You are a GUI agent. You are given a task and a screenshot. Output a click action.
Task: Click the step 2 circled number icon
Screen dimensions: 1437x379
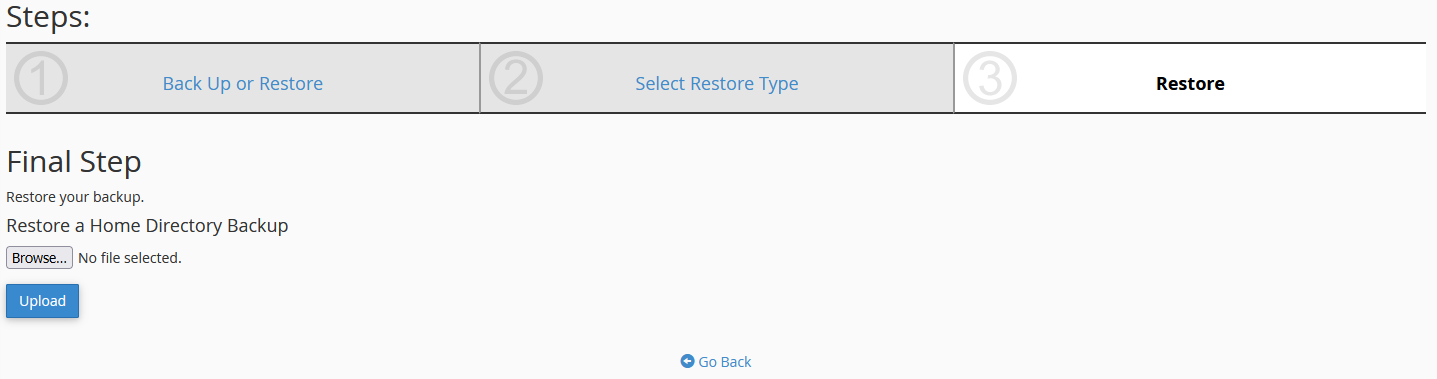click(x=515, y=79)
